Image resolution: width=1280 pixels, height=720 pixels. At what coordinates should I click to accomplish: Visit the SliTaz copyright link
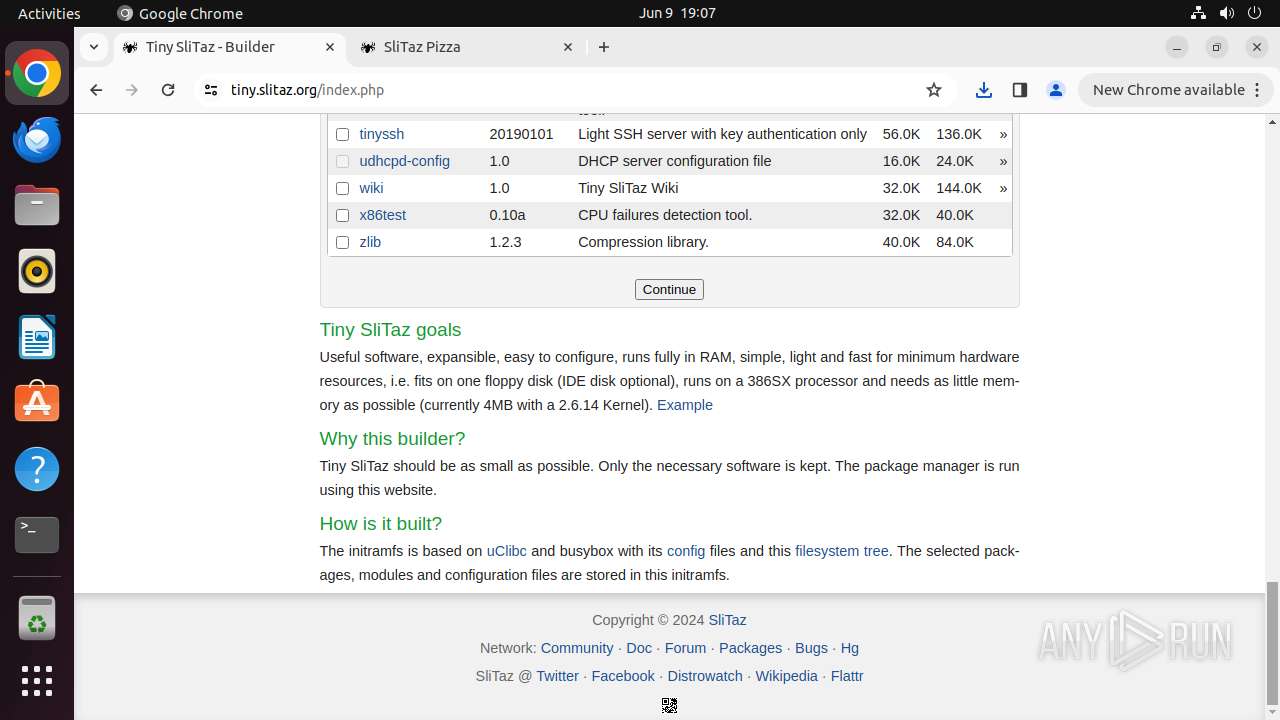tap(727, 620)
